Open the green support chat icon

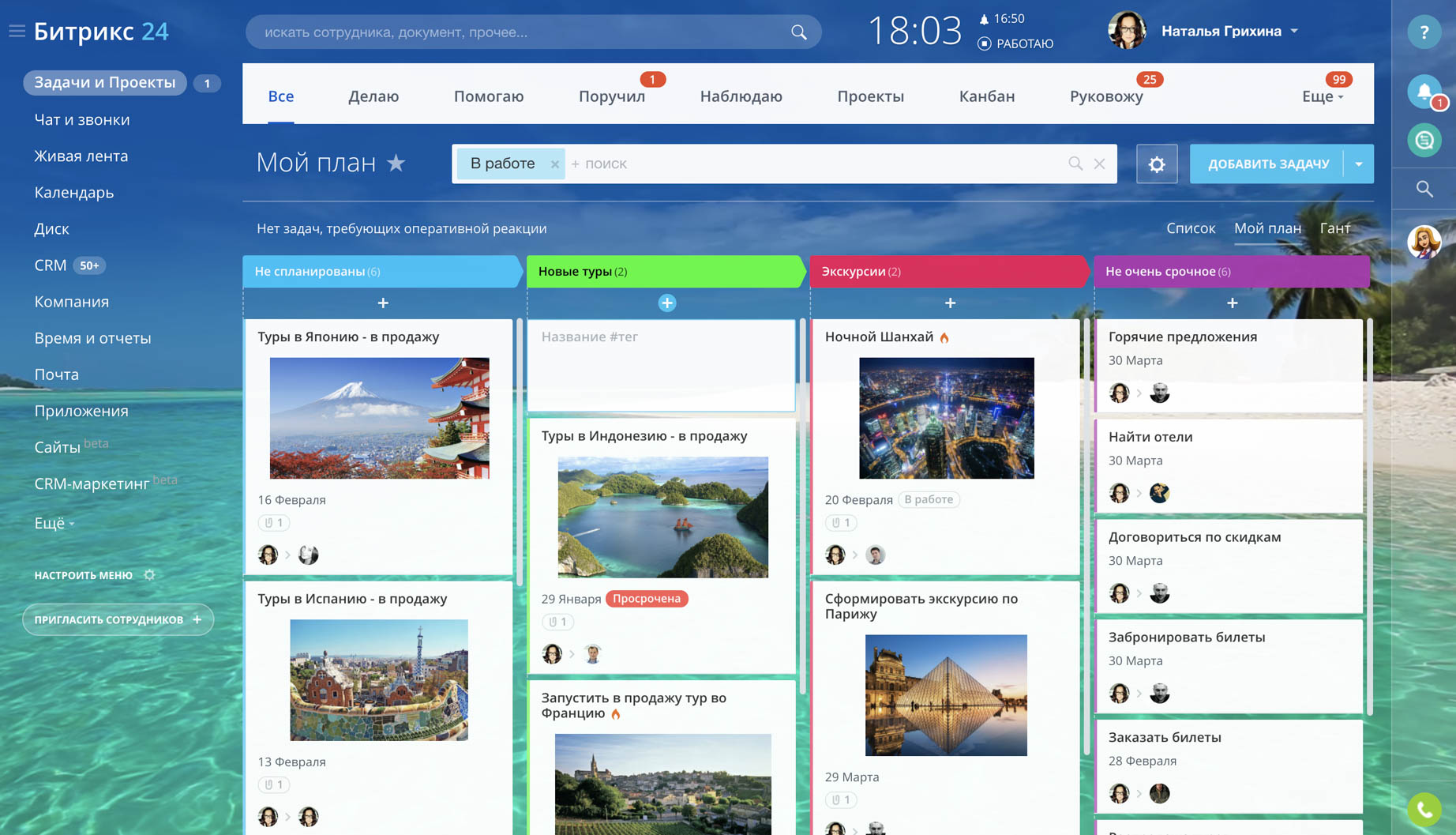click(1424, 140)
